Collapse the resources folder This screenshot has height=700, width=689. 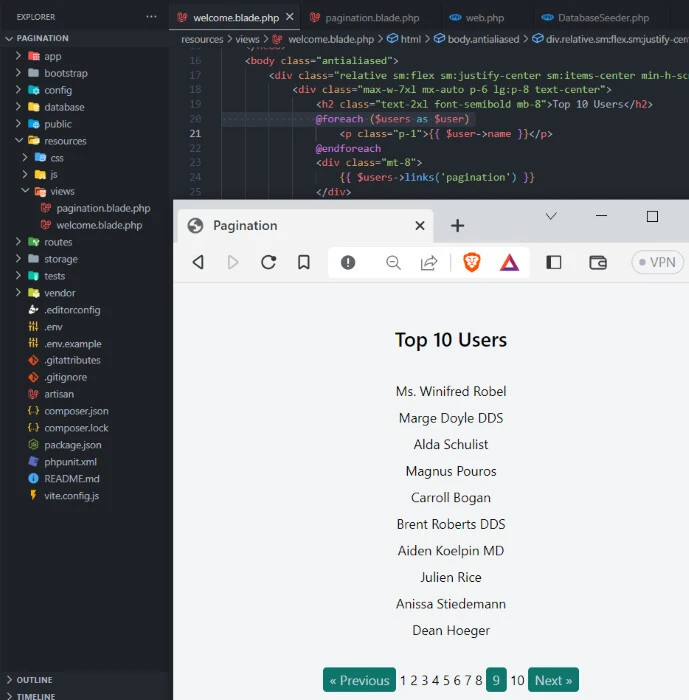(65, 141)
